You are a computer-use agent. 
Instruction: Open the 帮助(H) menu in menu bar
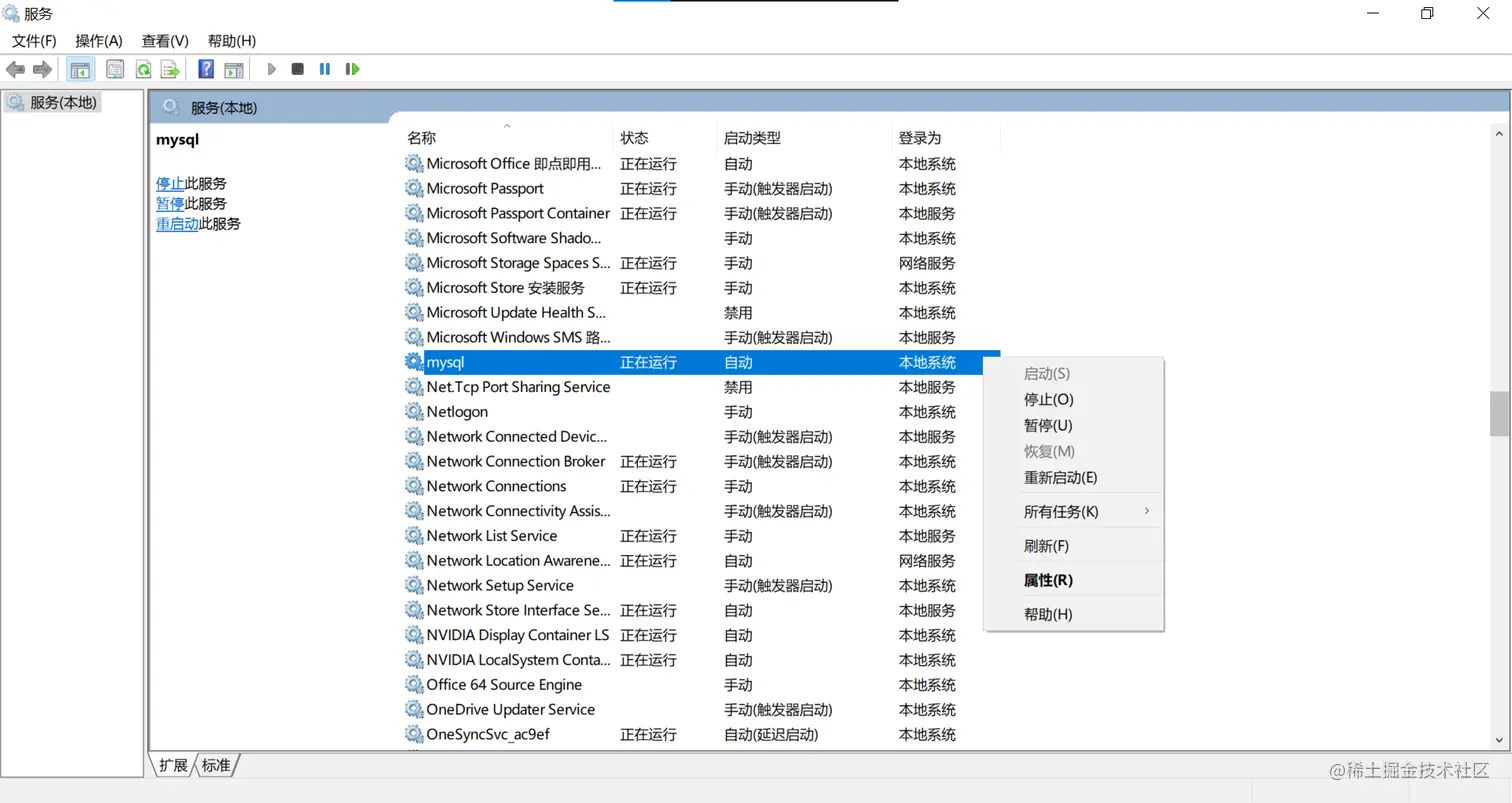tap(232, 41)
